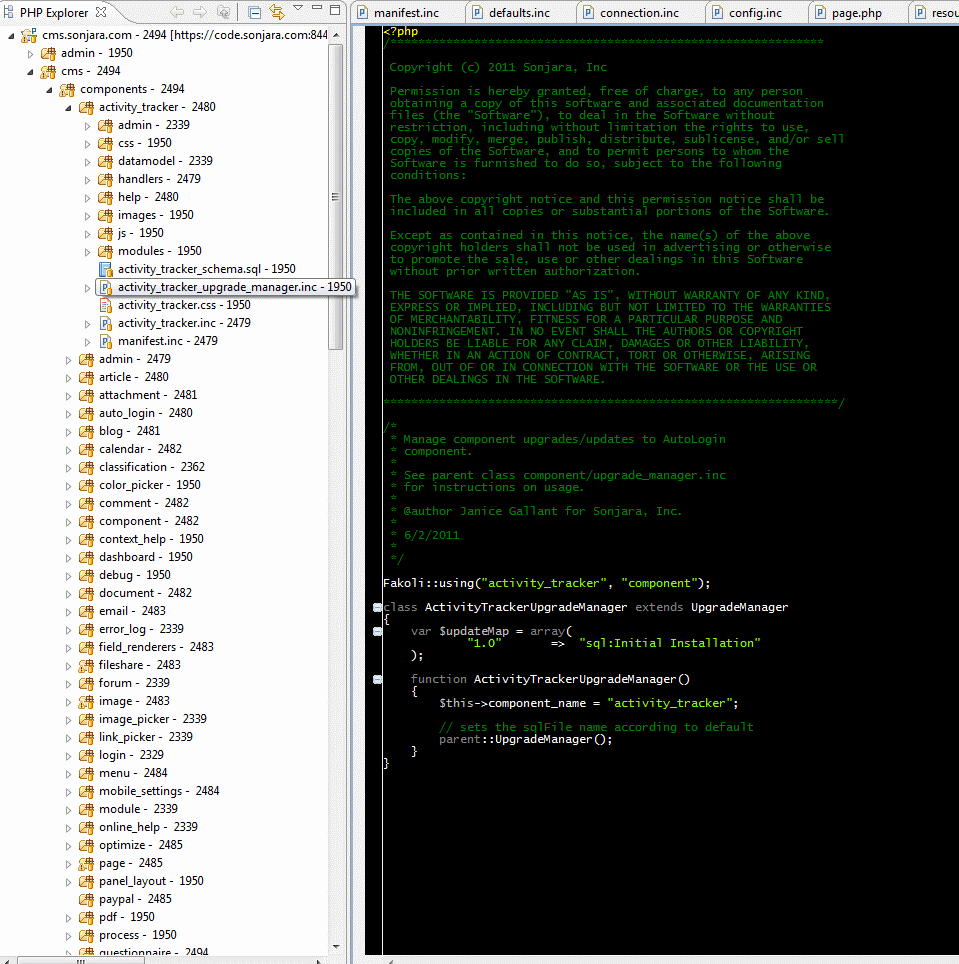Click the folder icon next to paypal
This screenshot has width=959, height=964.
coord(87,899)
